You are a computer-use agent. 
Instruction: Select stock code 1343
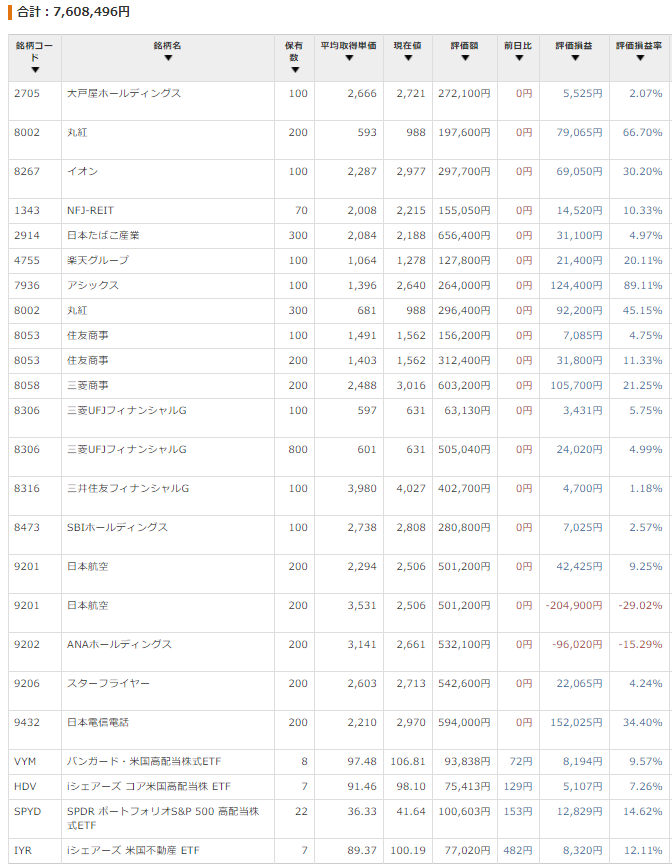tap(27, 210)
